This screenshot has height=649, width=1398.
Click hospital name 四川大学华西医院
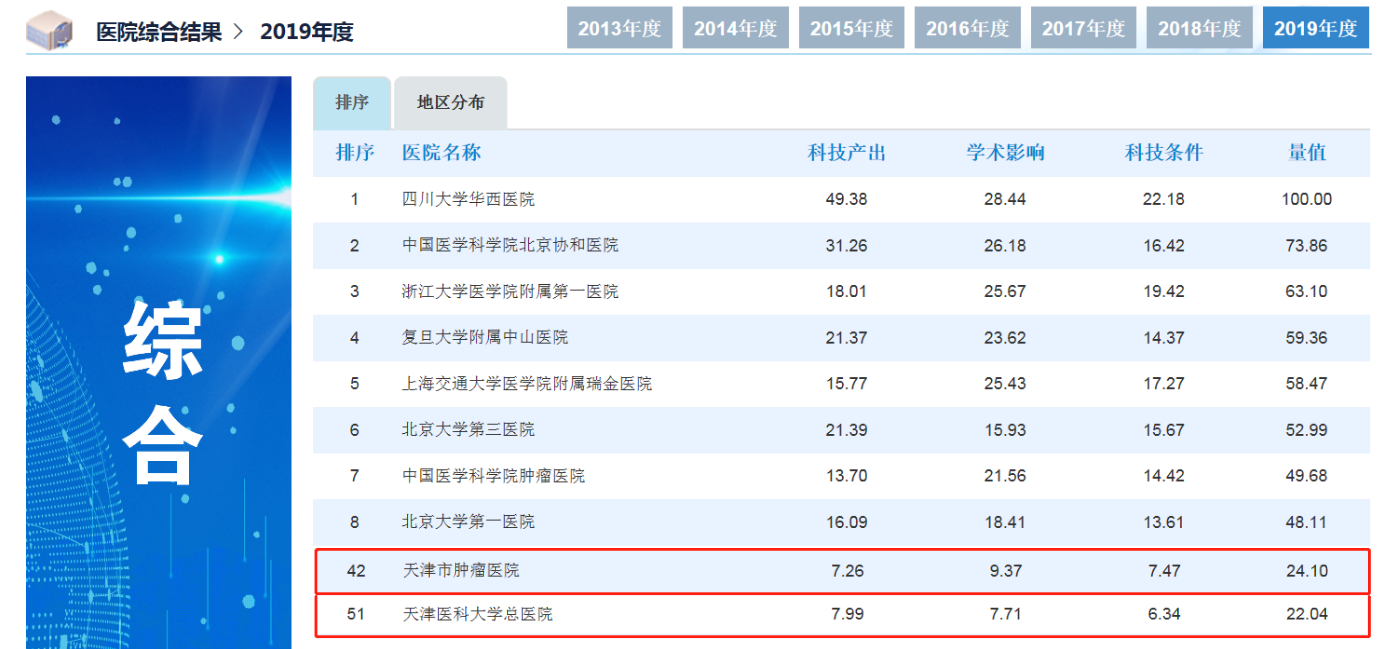tap(468, 199)
